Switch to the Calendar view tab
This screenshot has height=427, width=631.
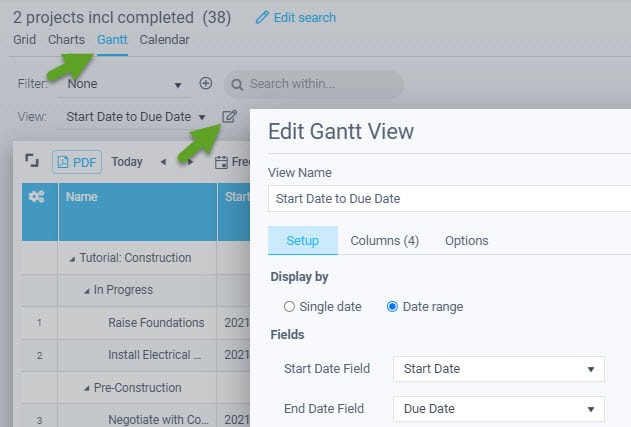coord(164,40)
